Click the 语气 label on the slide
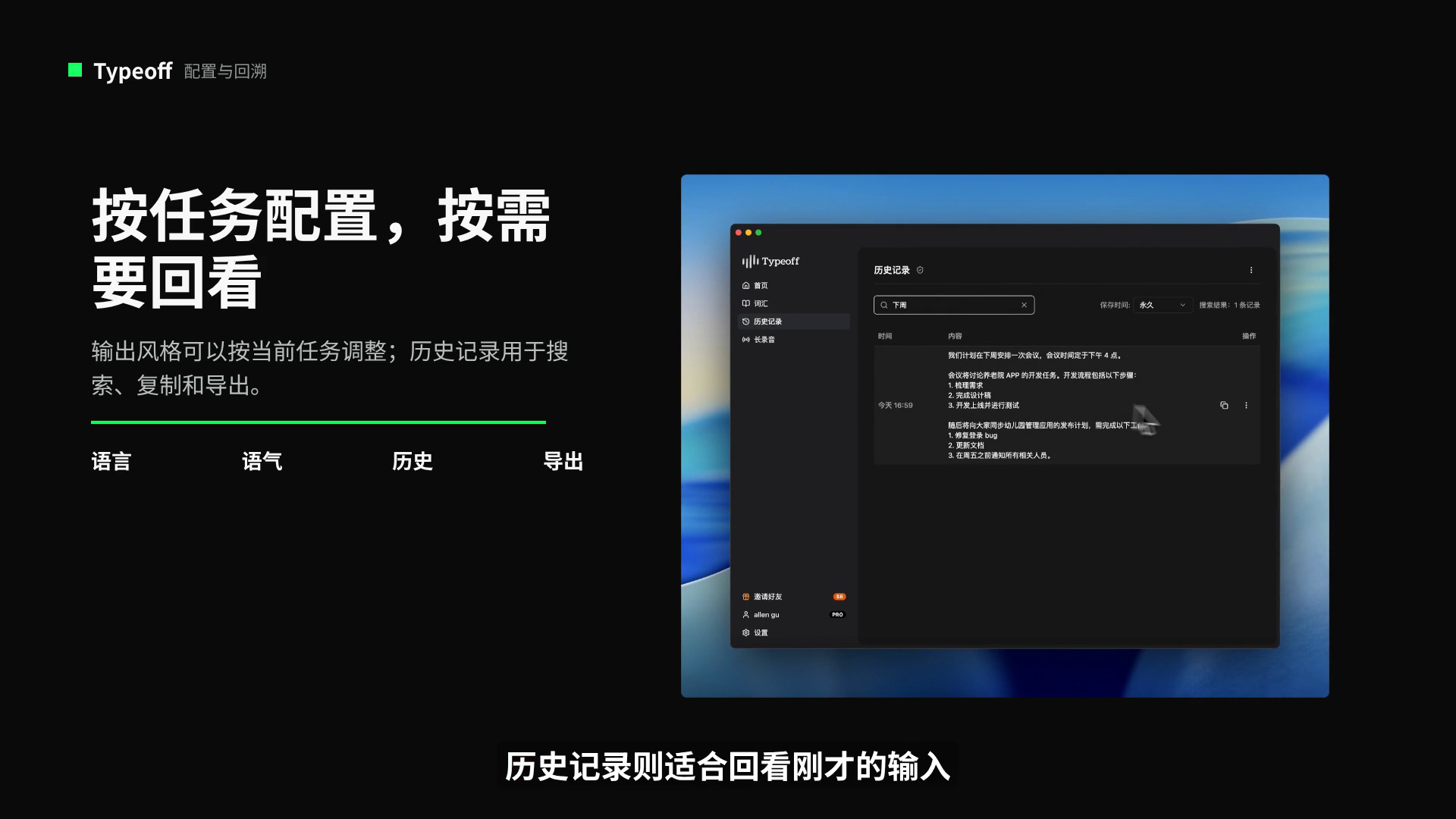 click(x=262, y=461)
